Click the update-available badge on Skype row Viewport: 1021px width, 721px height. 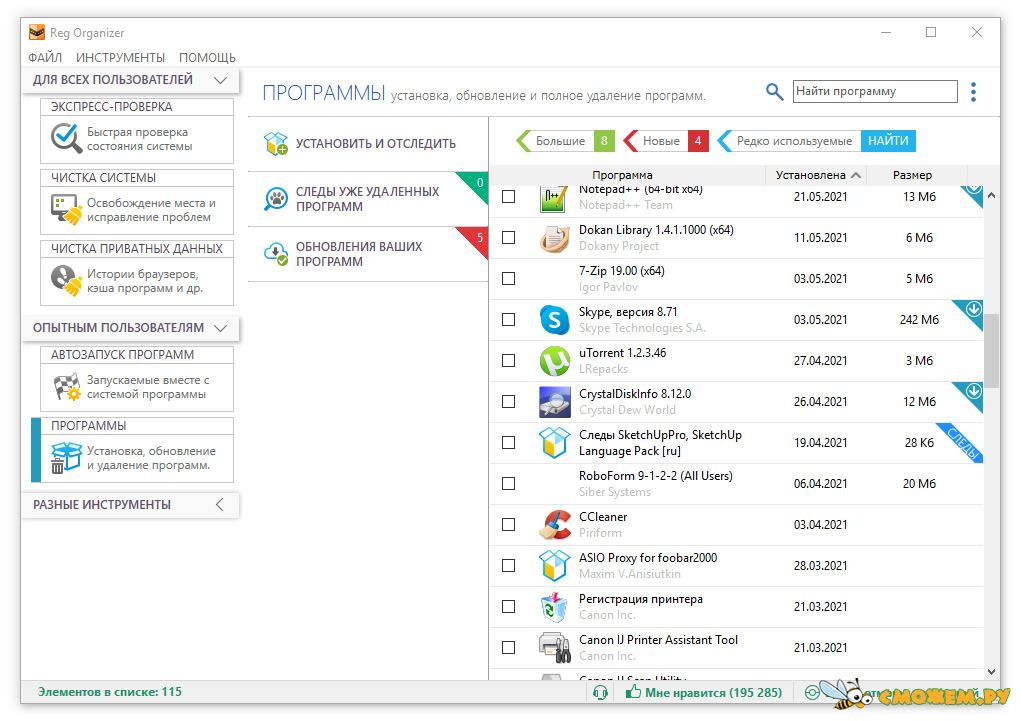click(x=973, y=309)
